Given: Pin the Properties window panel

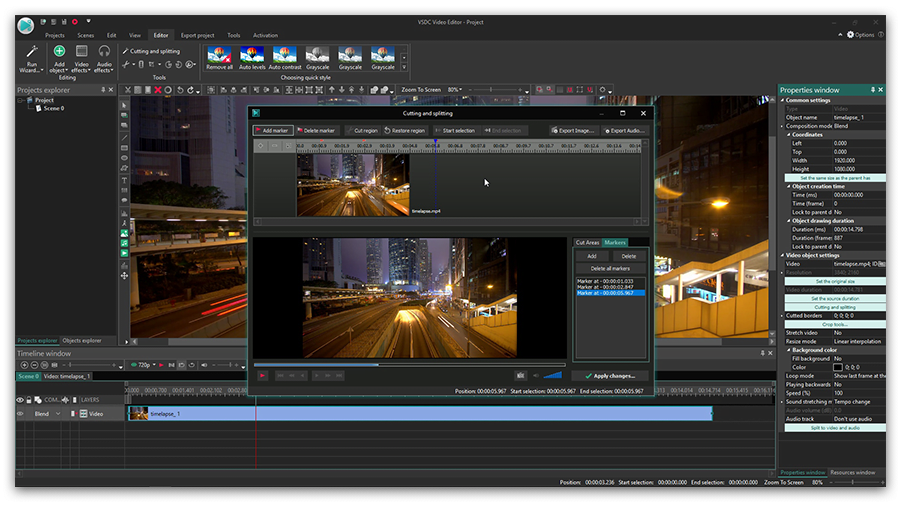Looking at the screenshot, I should [x=873, y=90].
